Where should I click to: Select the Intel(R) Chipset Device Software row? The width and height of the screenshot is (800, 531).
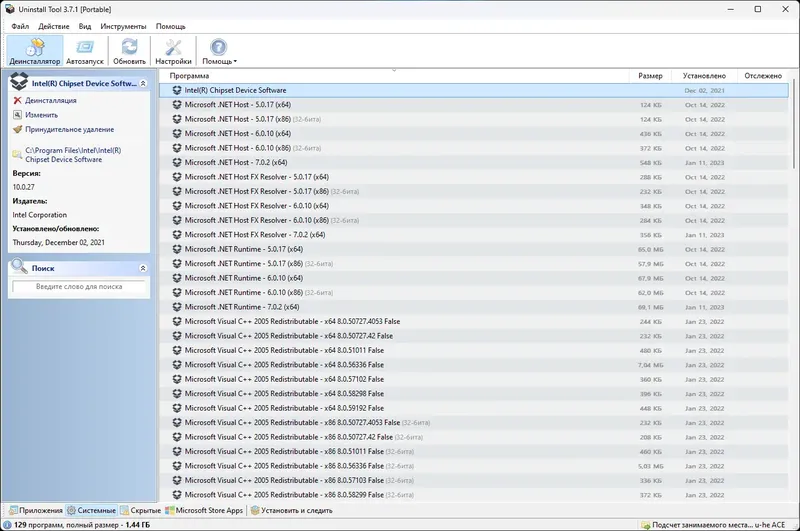point(473,90)
